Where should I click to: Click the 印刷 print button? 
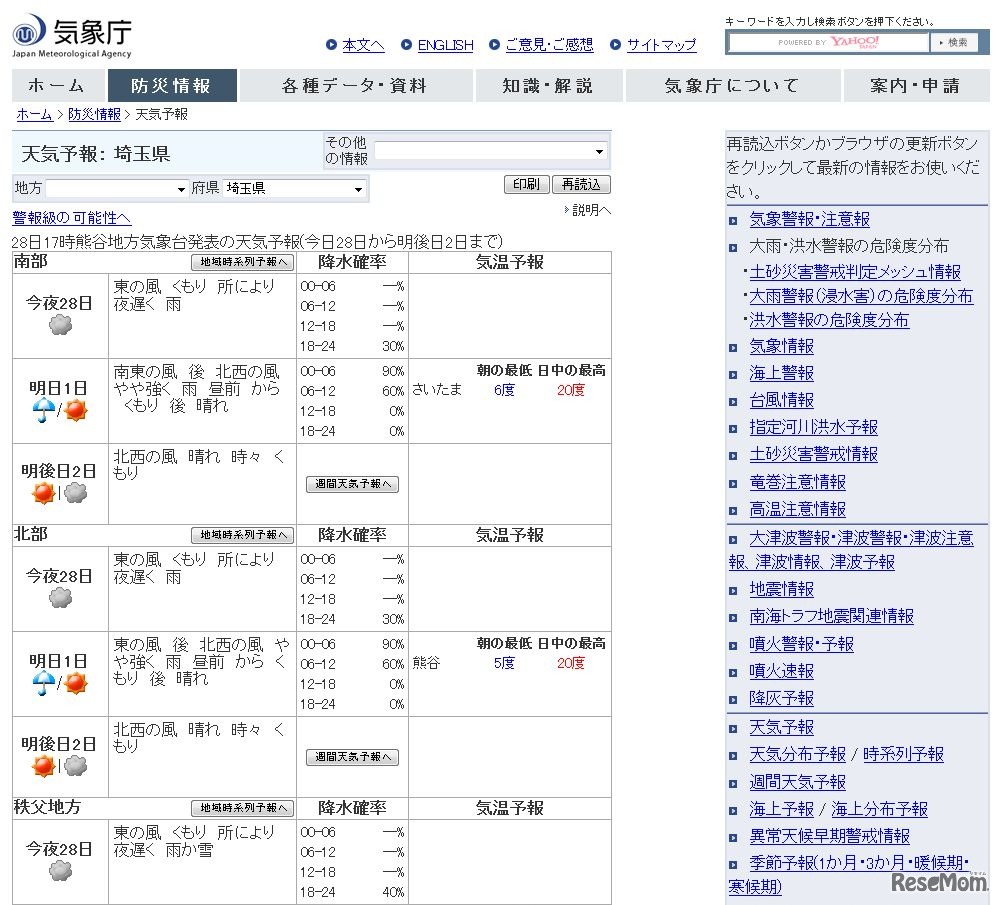point(525,185)
